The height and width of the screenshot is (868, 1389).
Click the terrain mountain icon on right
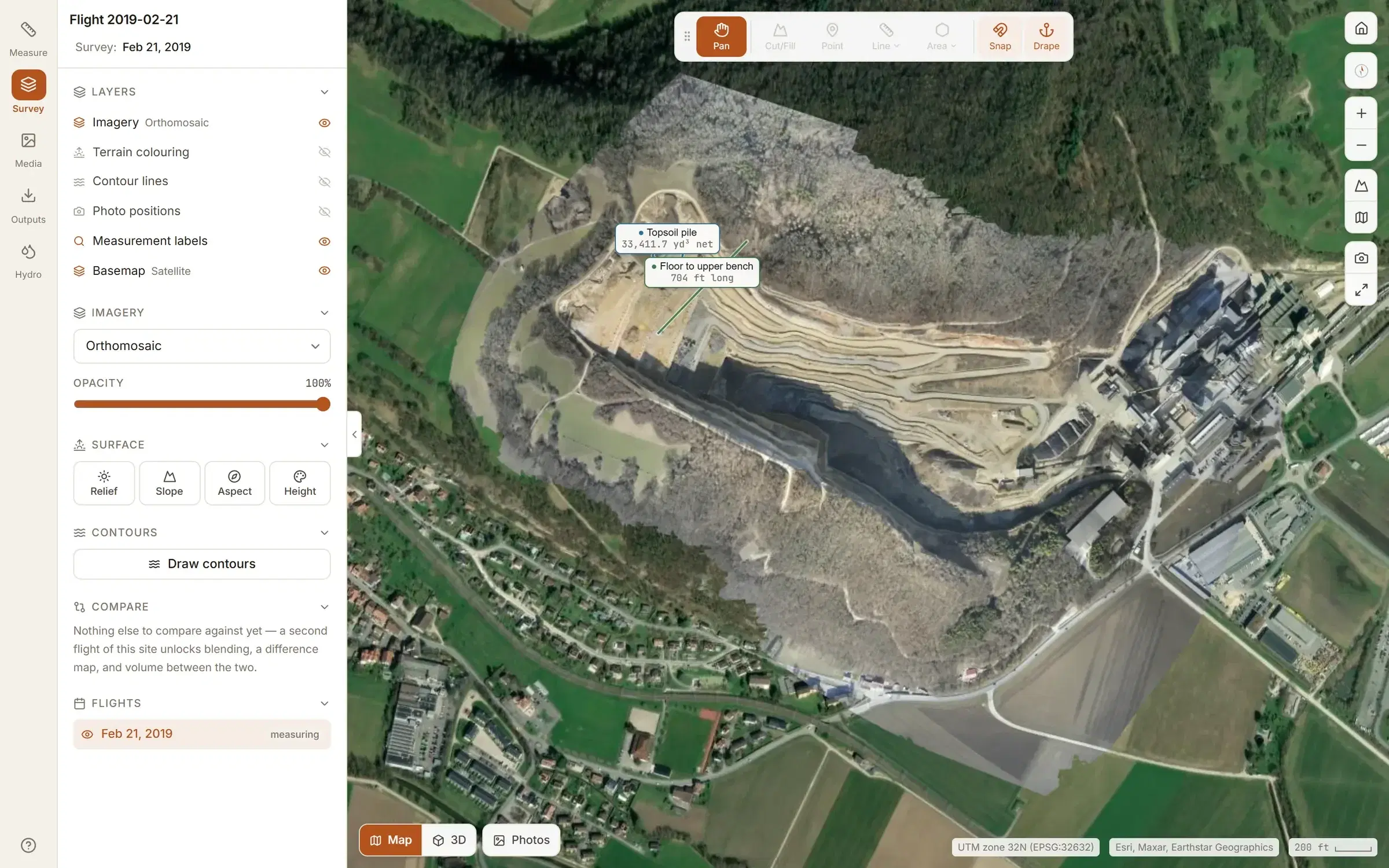(x=1361, y=186)
